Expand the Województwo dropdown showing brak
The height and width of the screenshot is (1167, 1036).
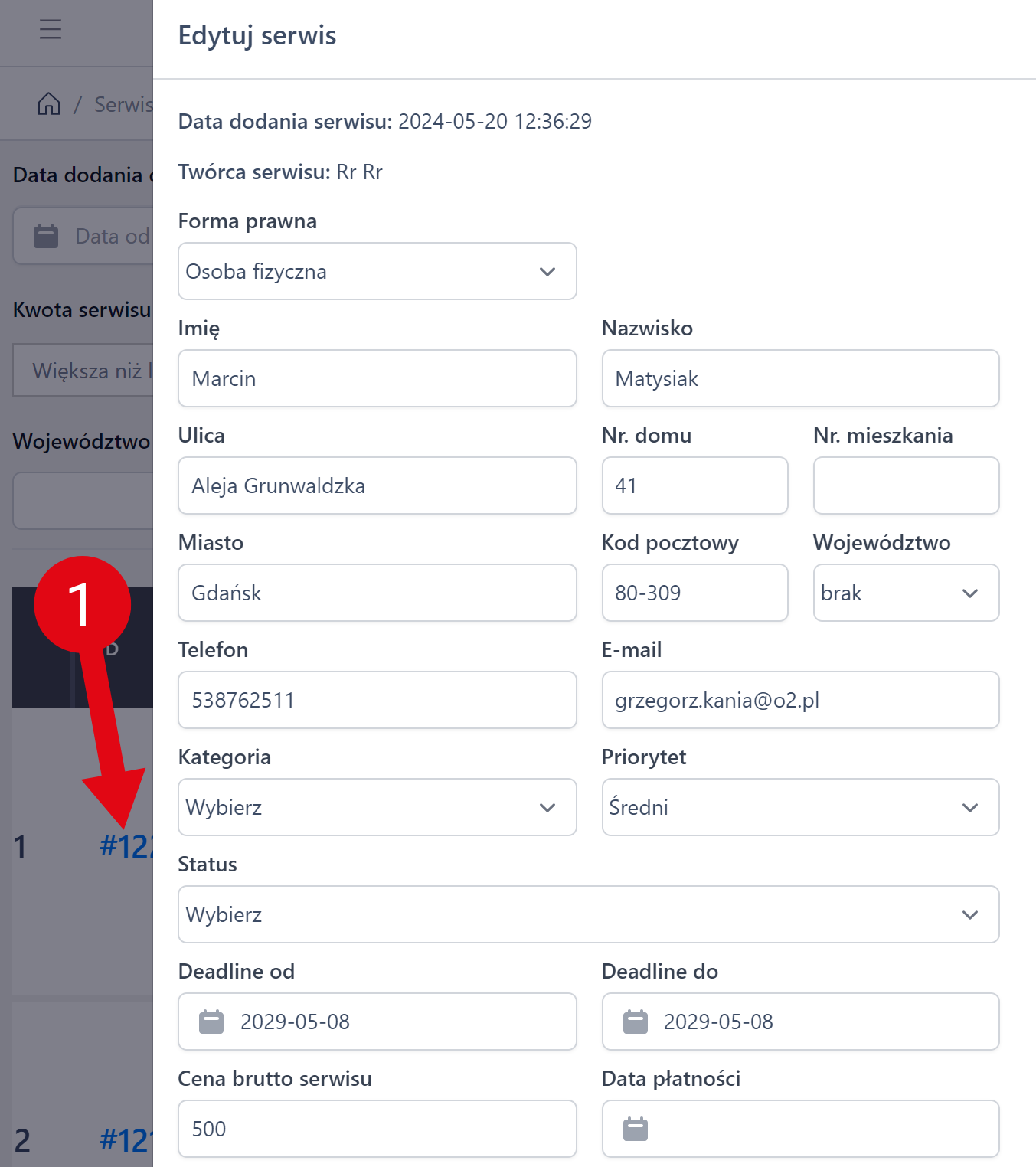click(905, 593)
